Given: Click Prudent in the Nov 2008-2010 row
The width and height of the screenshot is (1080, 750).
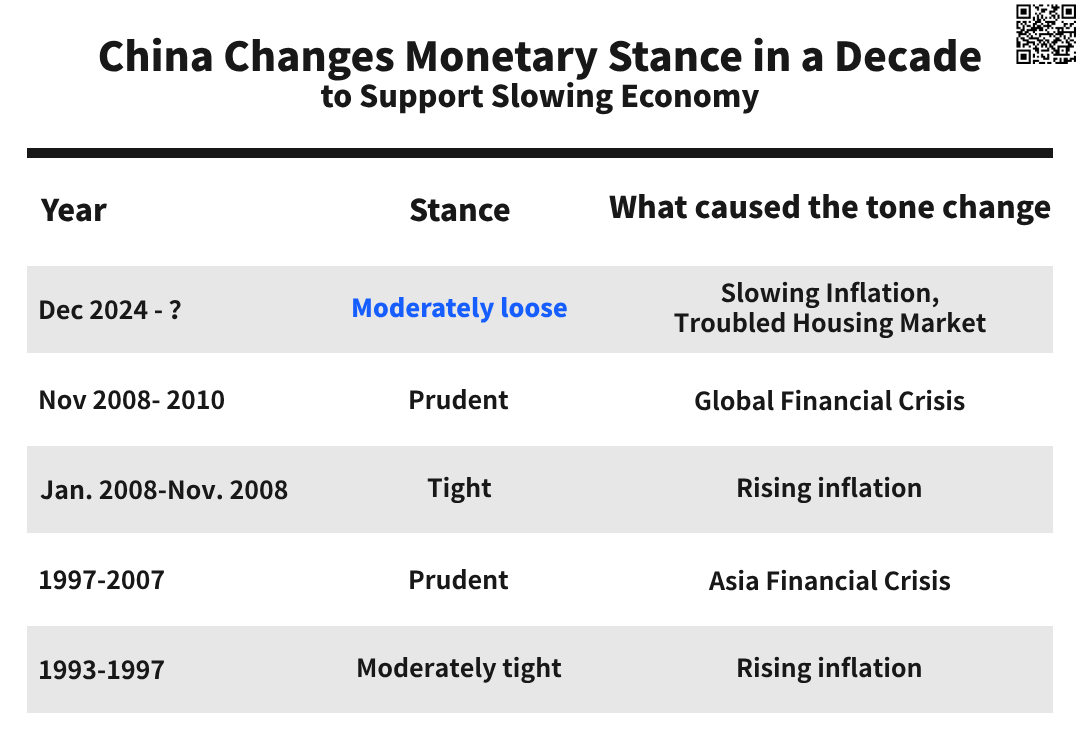Looking at the screenshot, I should [x=459, y=400].
